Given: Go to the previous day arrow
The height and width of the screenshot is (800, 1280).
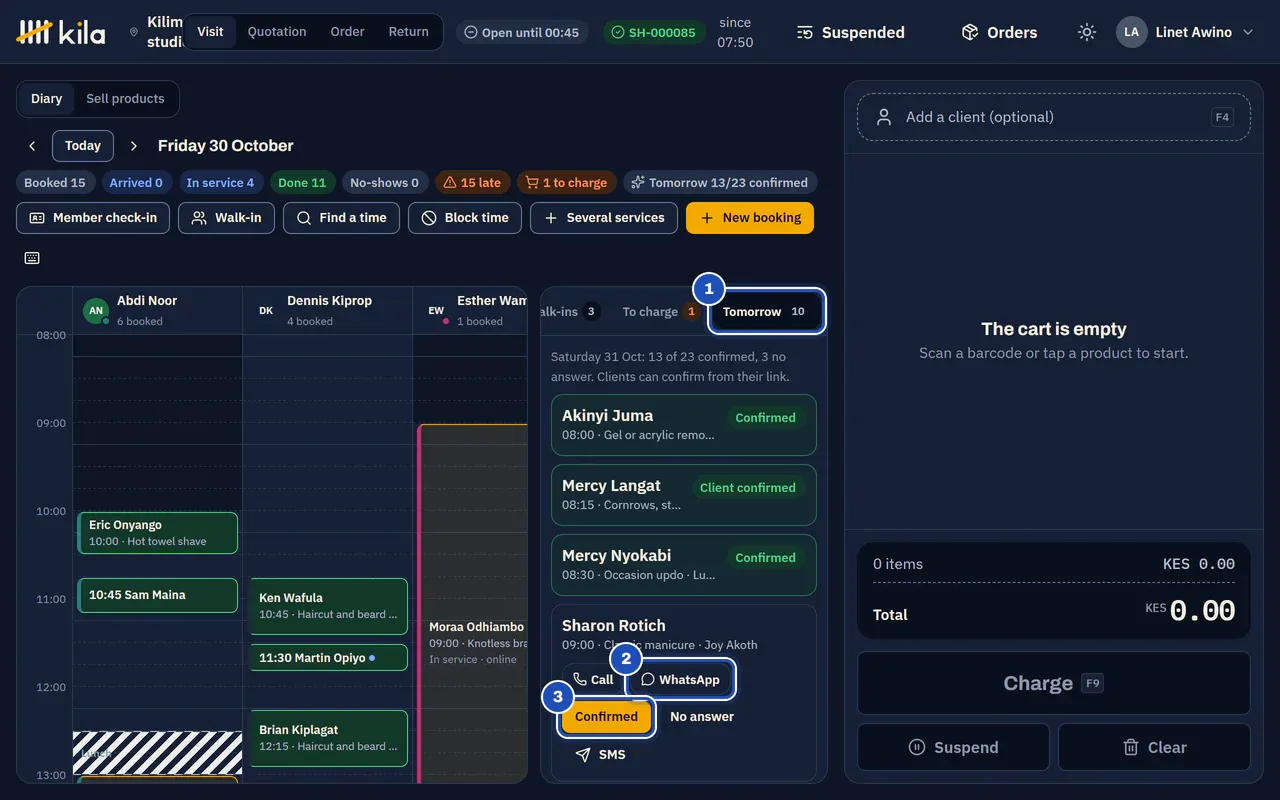Looking at the screenshot, I should point(32,146).
